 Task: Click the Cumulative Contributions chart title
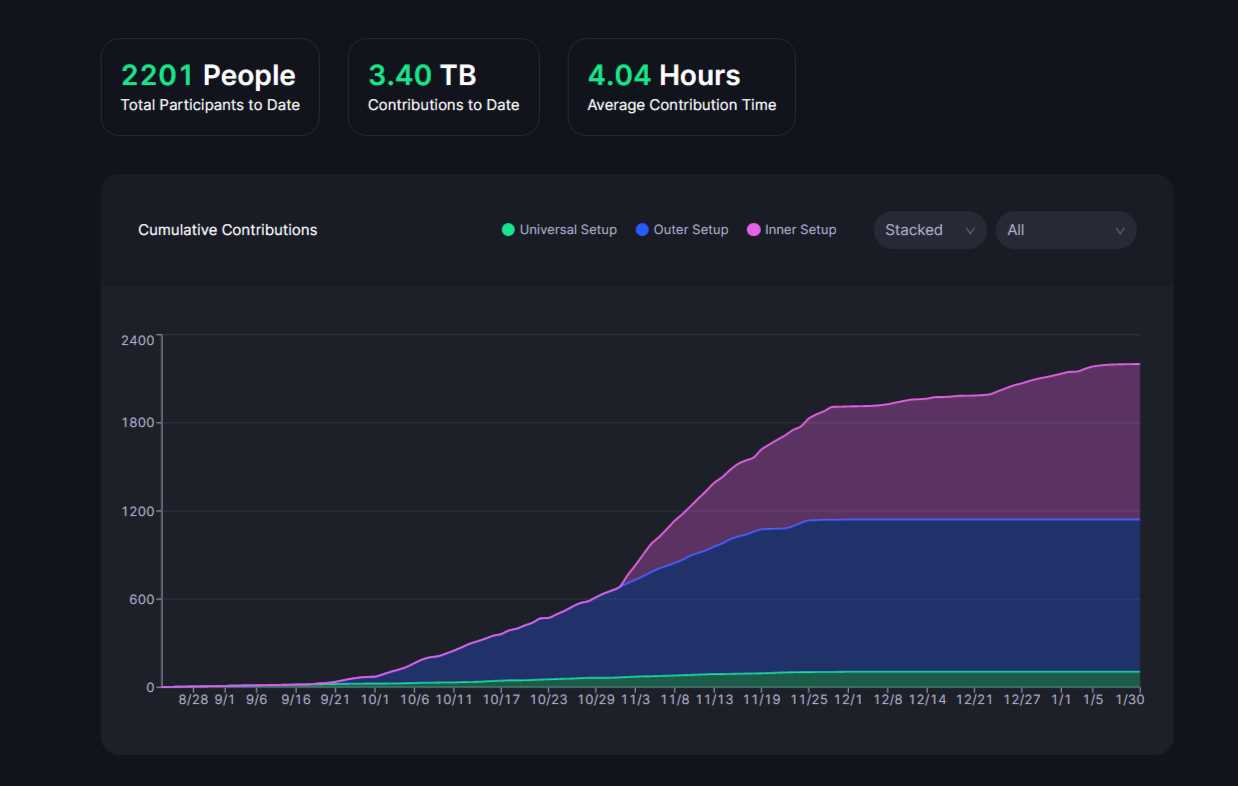click(x=228, y=230)
